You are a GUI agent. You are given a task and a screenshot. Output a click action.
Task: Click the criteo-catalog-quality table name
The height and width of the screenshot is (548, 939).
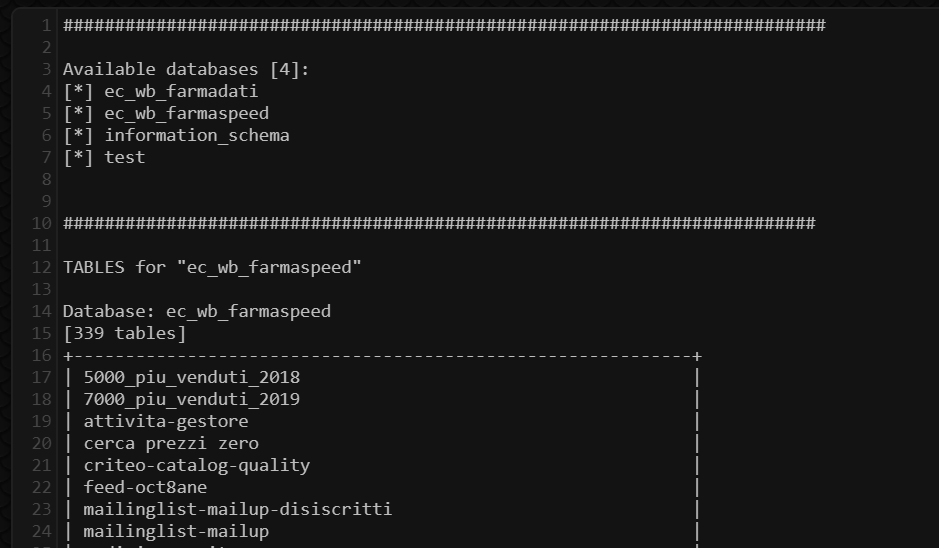coord(196,465)
